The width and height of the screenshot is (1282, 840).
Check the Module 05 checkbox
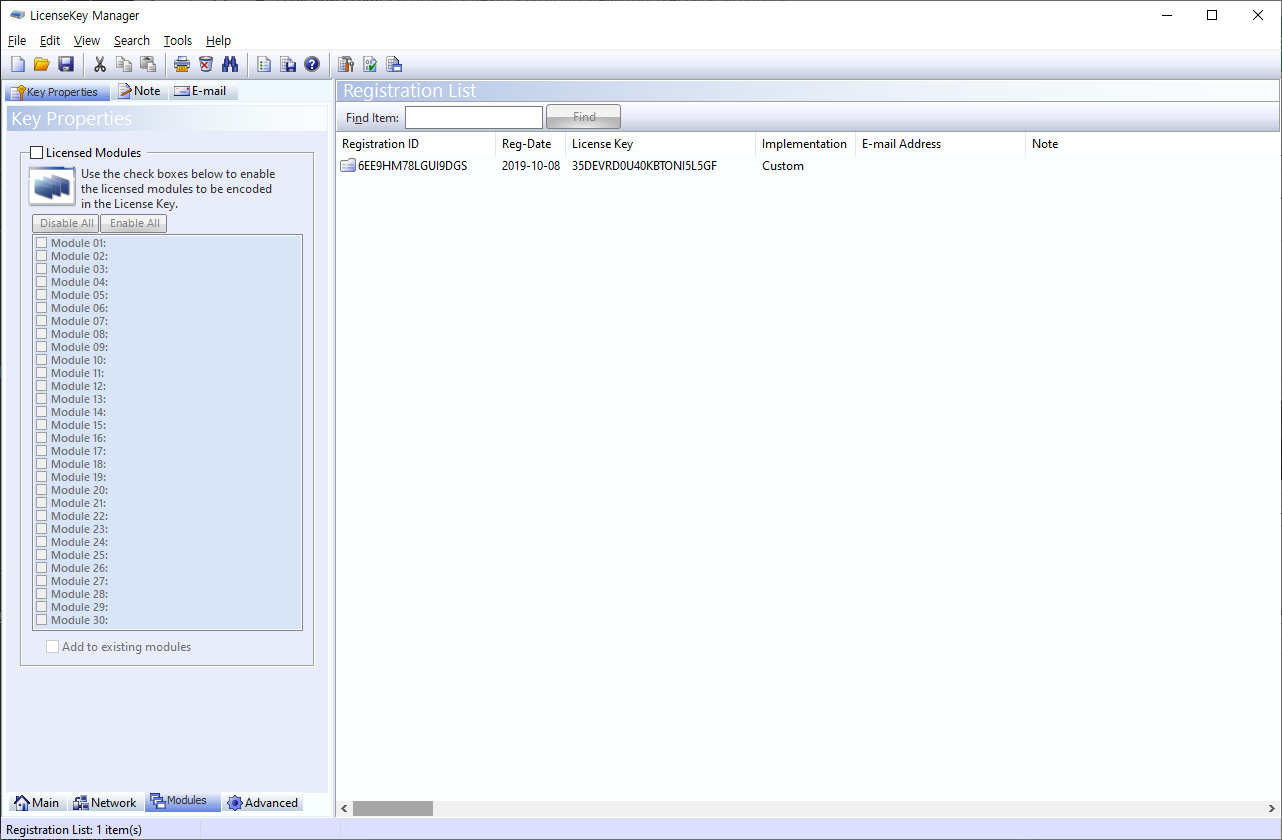pyautogui.click(x=42, y=295)
